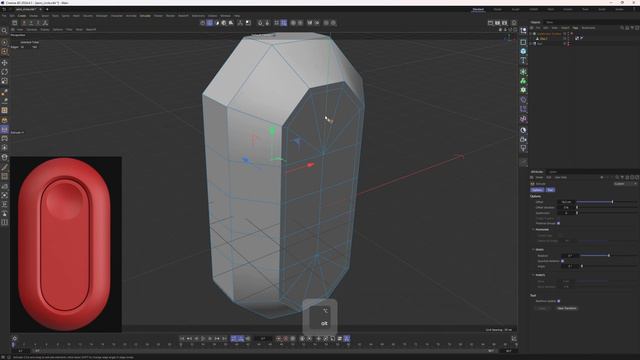Switch to the Takes tab

pos(550,22)
